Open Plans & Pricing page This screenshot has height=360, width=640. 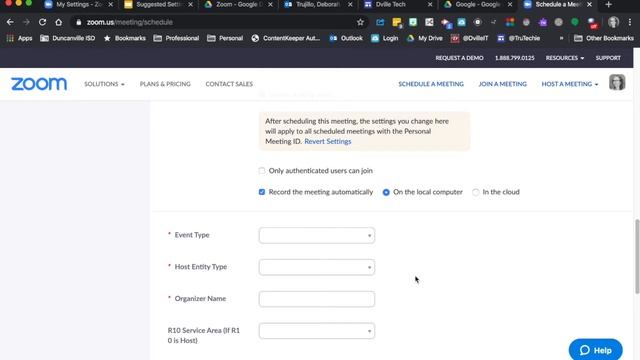165,84
